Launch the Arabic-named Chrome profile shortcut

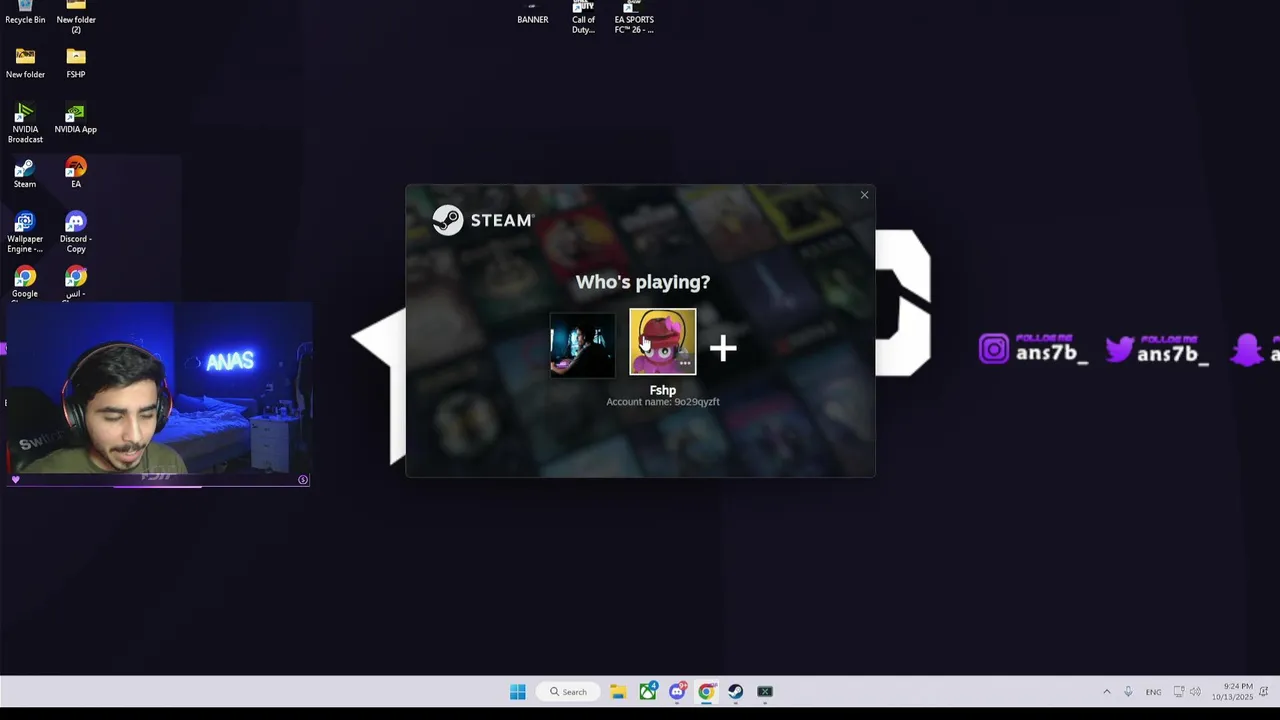(76, 282)
